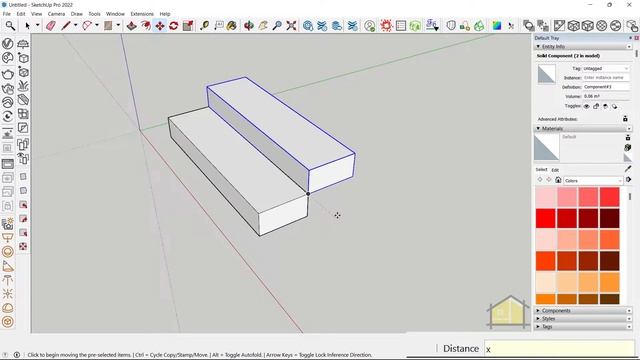Switch to the materials Select tab
The height and width of the screenshot is (360, 640).
(x=541, y=170)
